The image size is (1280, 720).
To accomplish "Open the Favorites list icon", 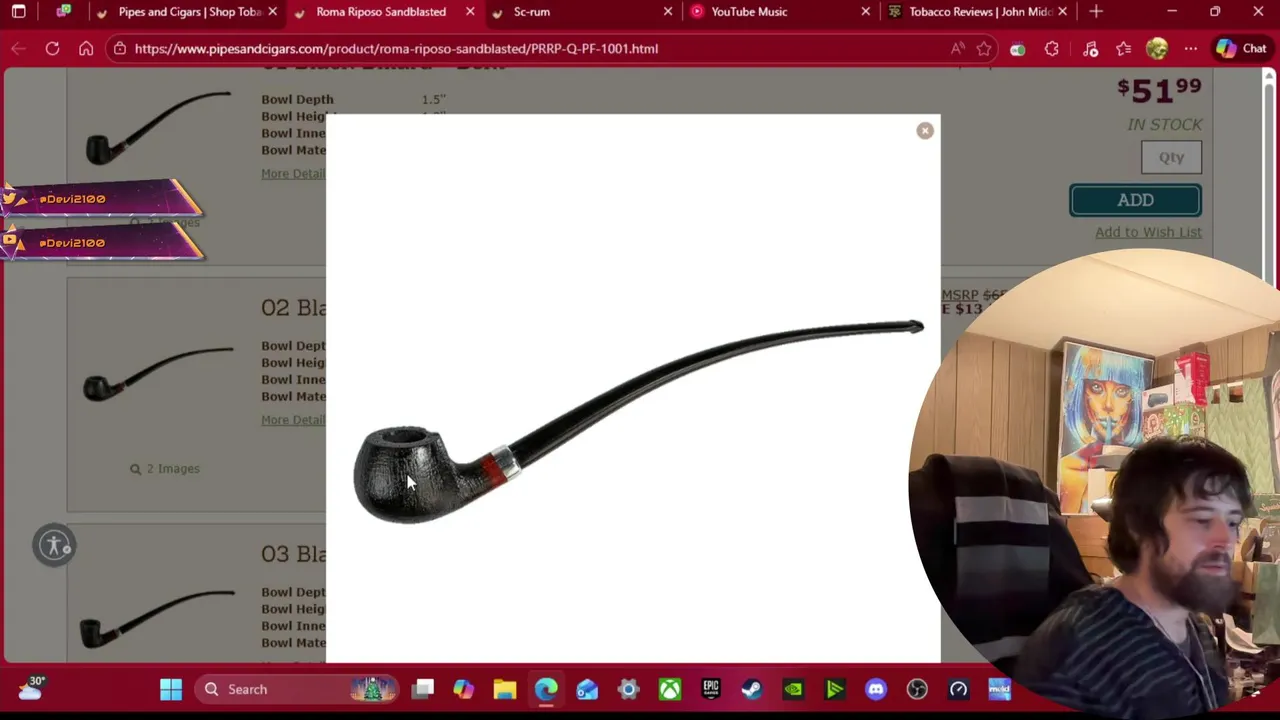I will 1123,48.
